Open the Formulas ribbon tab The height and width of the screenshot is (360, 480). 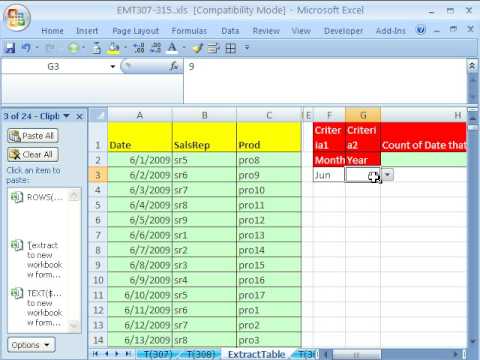(x=189, y=31)
